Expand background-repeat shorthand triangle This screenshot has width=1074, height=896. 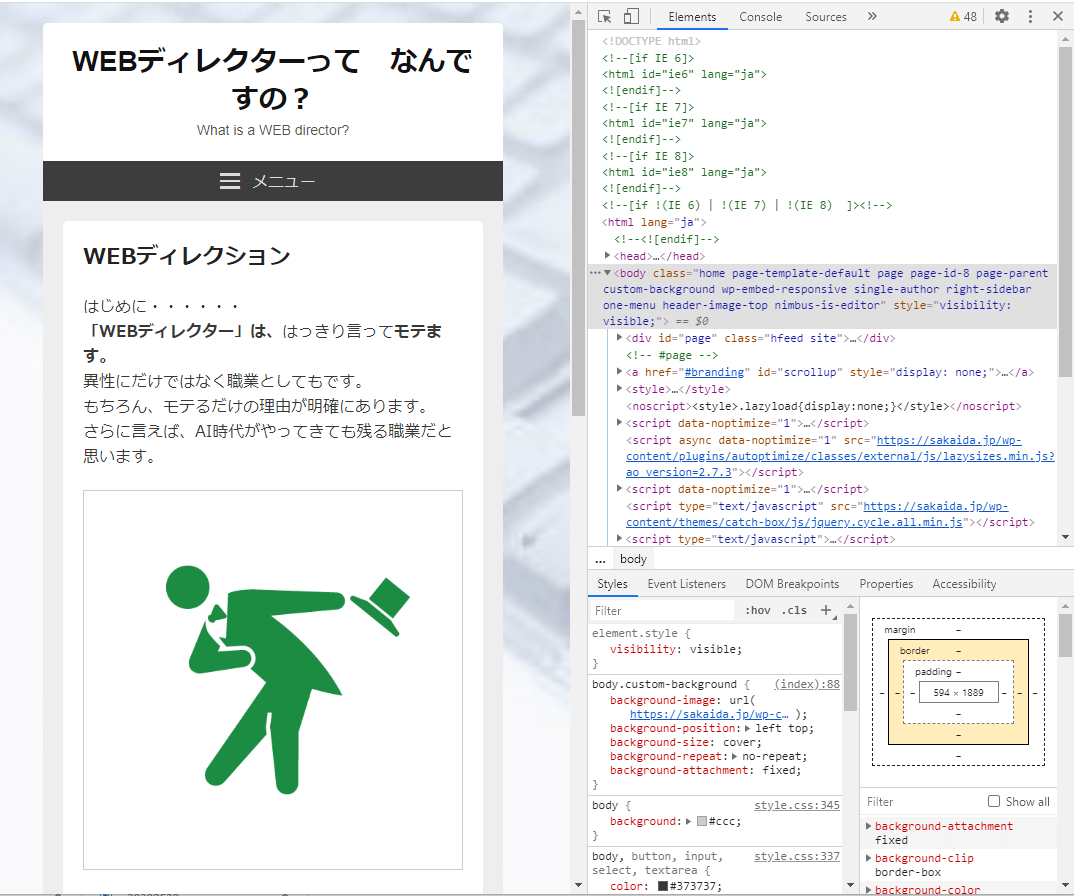point(734,756)
